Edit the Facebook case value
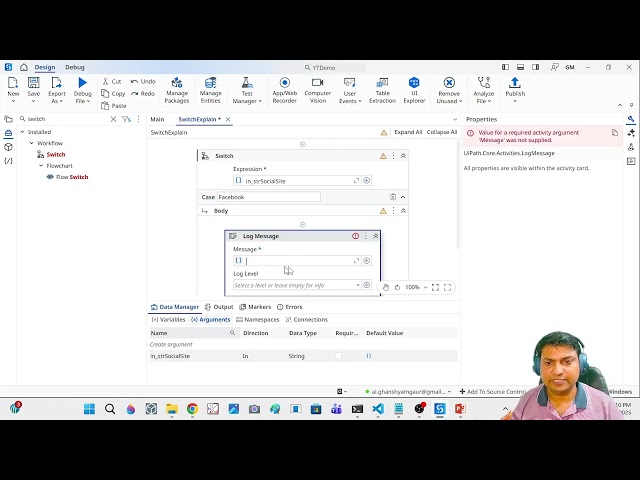The height and width of the screenshot is (480, 640). click(269, 197)
